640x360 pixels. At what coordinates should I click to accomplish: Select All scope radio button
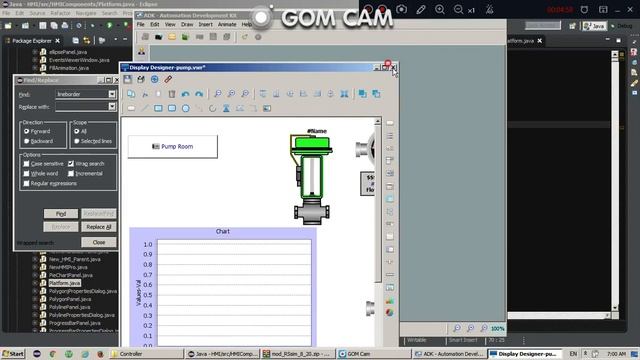[77, 131]
